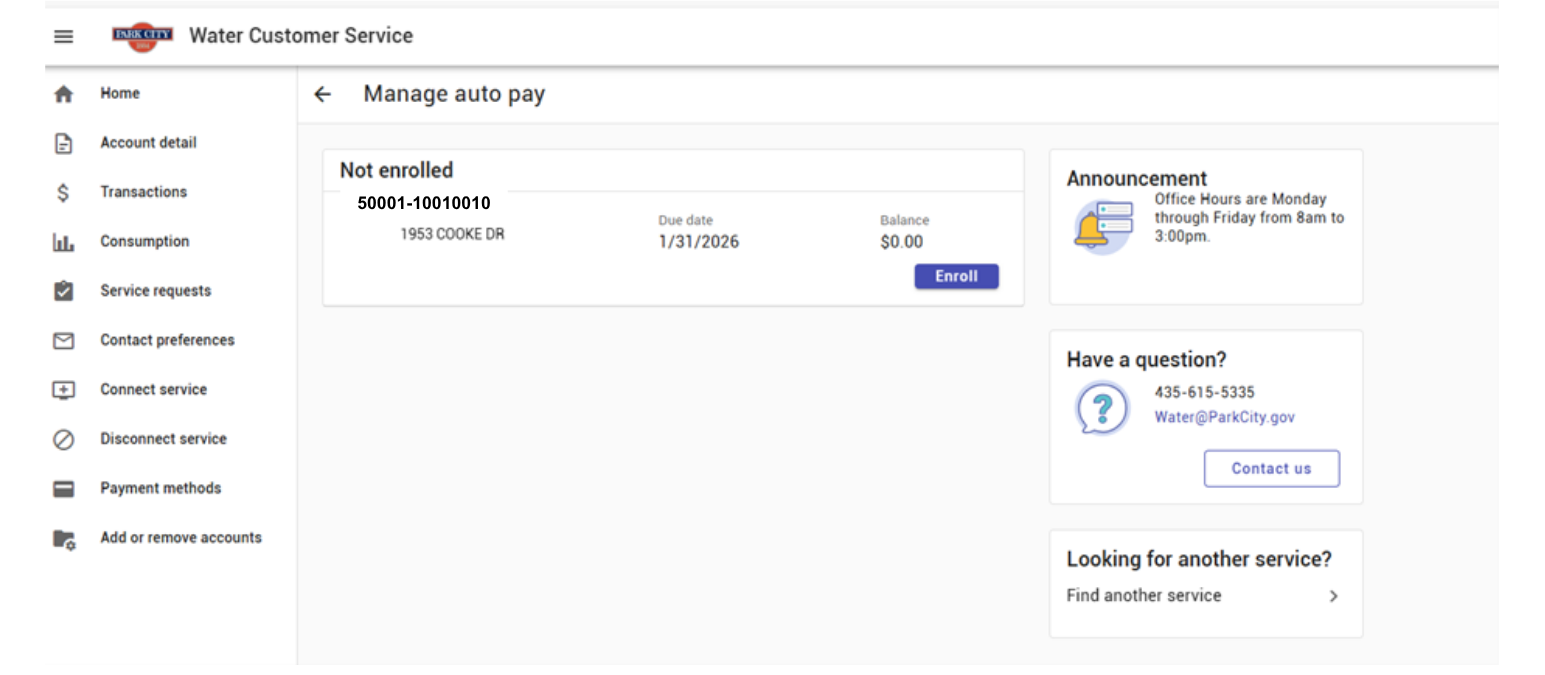
Task: Click the question mark help bubble
Action: pos(1101,408)
